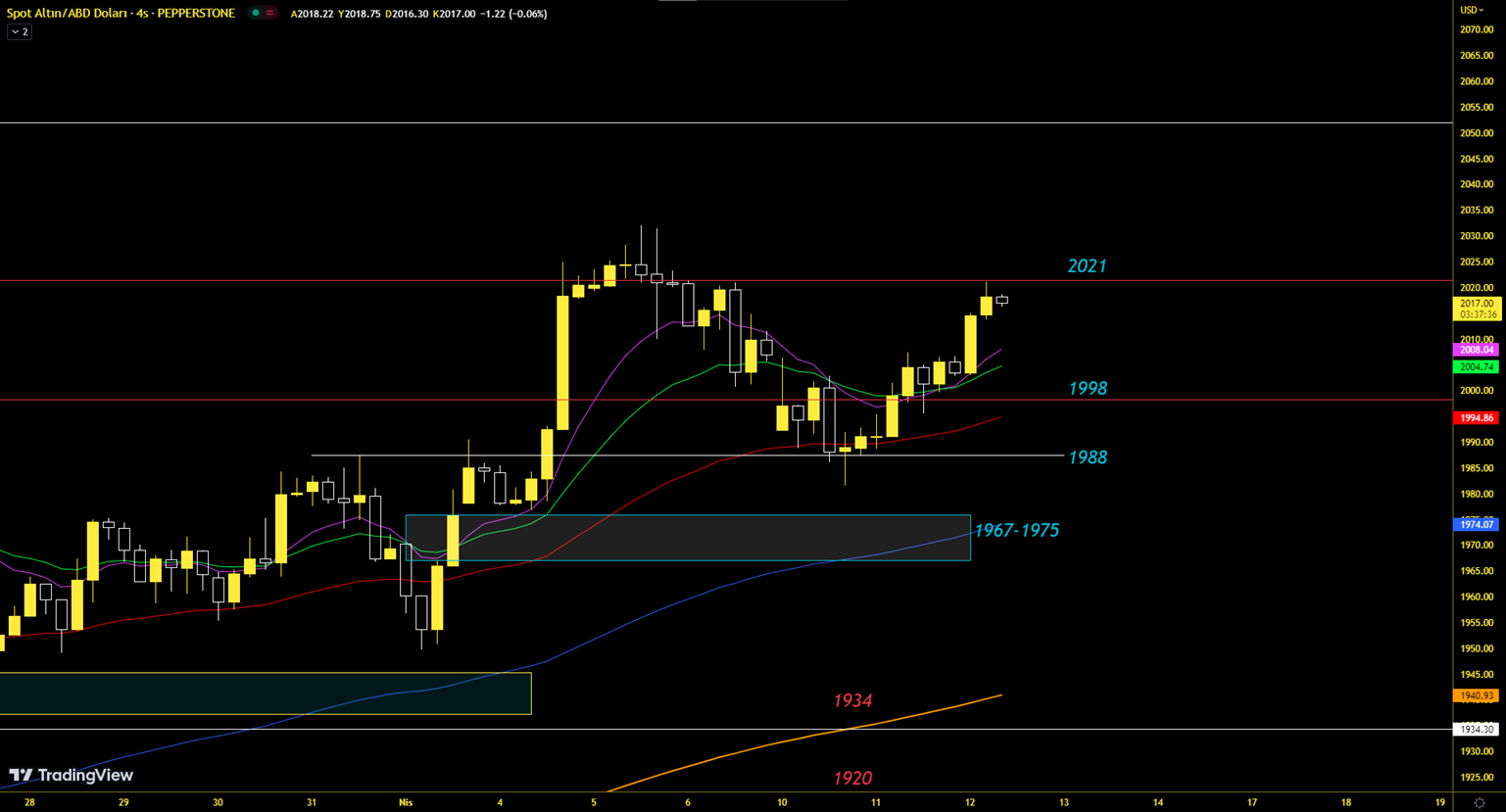Click the Nis month marker on time axis
1506x812 pixels.
pos(406,802)
